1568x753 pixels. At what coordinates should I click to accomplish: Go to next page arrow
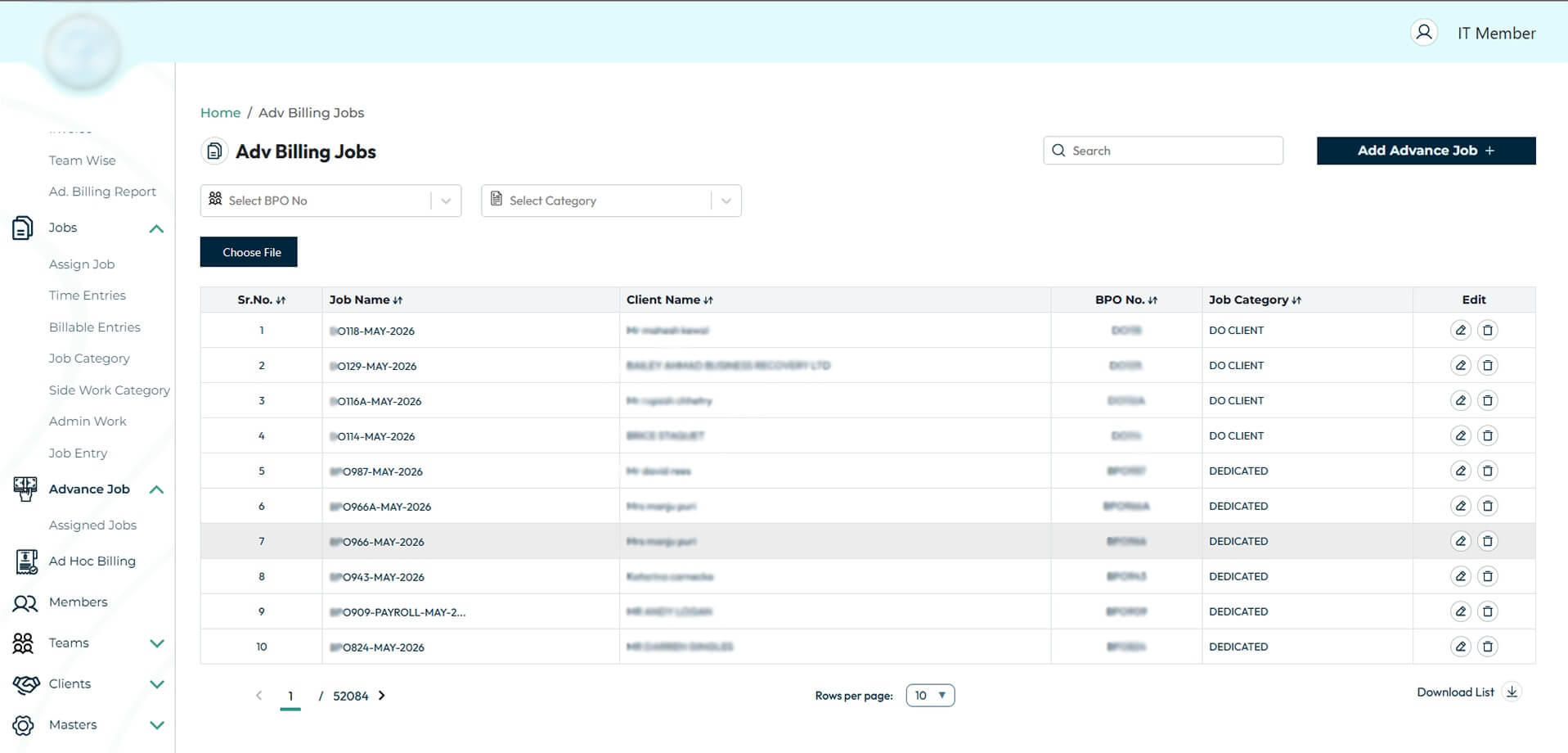[382, 696]
